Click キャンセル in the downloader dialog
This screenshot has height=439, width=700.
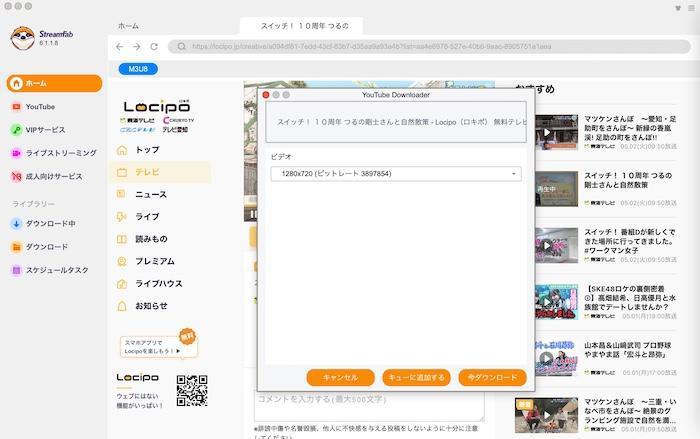[340, 378]
